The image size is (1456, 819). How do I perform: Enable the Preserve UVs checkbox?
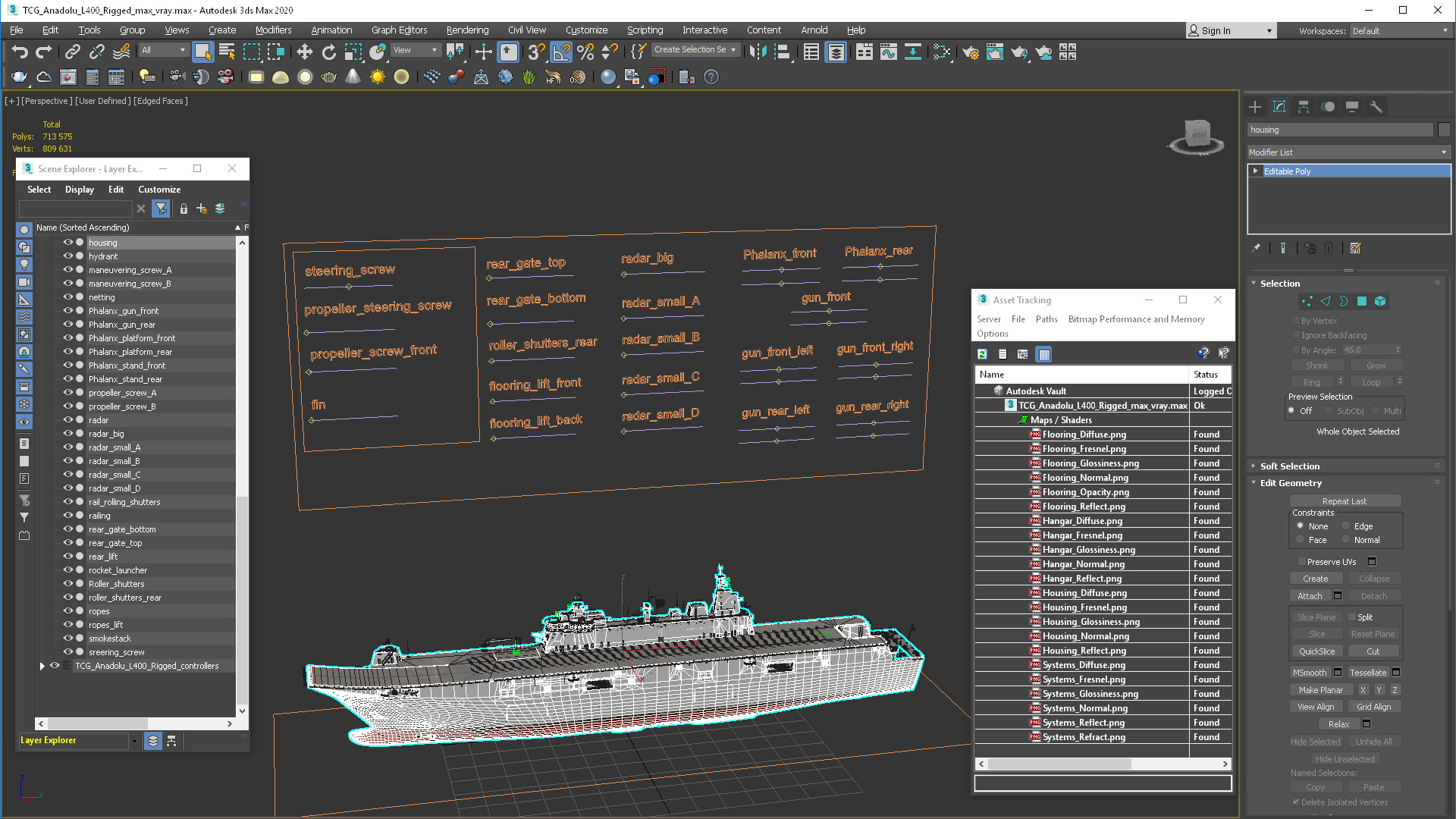(x=1302, y=562)
